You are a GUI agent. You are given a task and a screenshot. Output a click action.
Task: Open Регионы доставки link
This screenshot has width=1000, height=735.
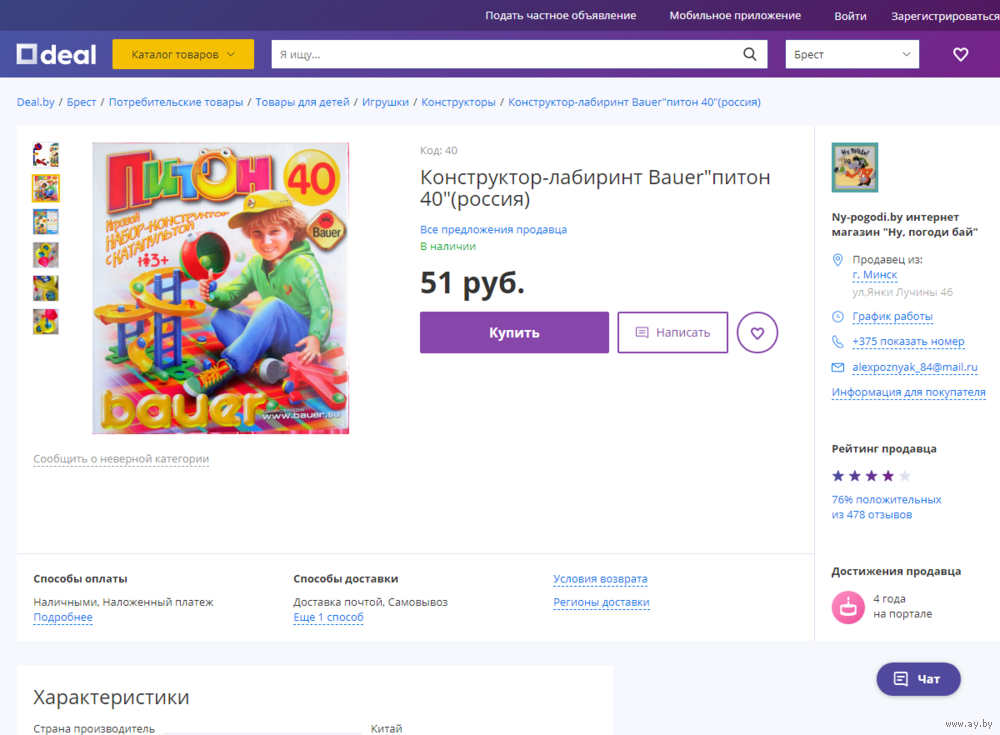[601, 602]
